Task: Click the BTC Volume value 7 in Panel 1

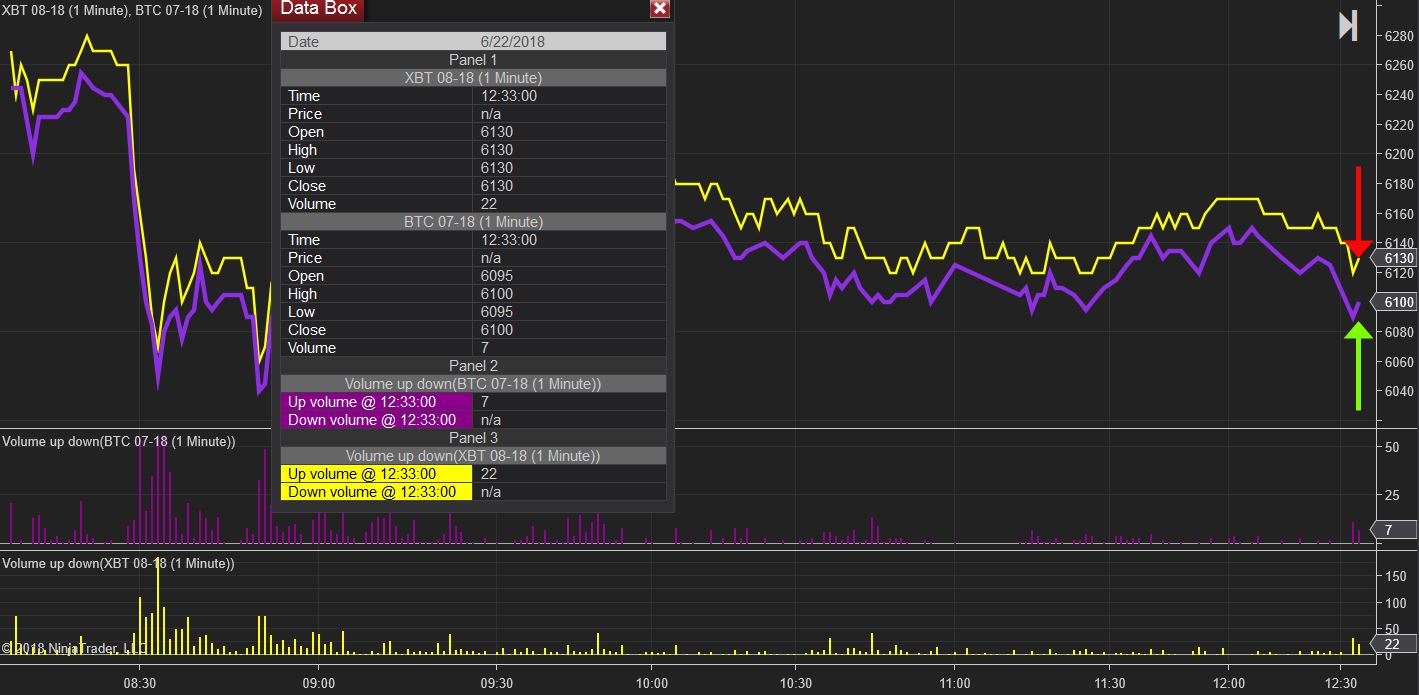Action: click(x=485, y=348)
